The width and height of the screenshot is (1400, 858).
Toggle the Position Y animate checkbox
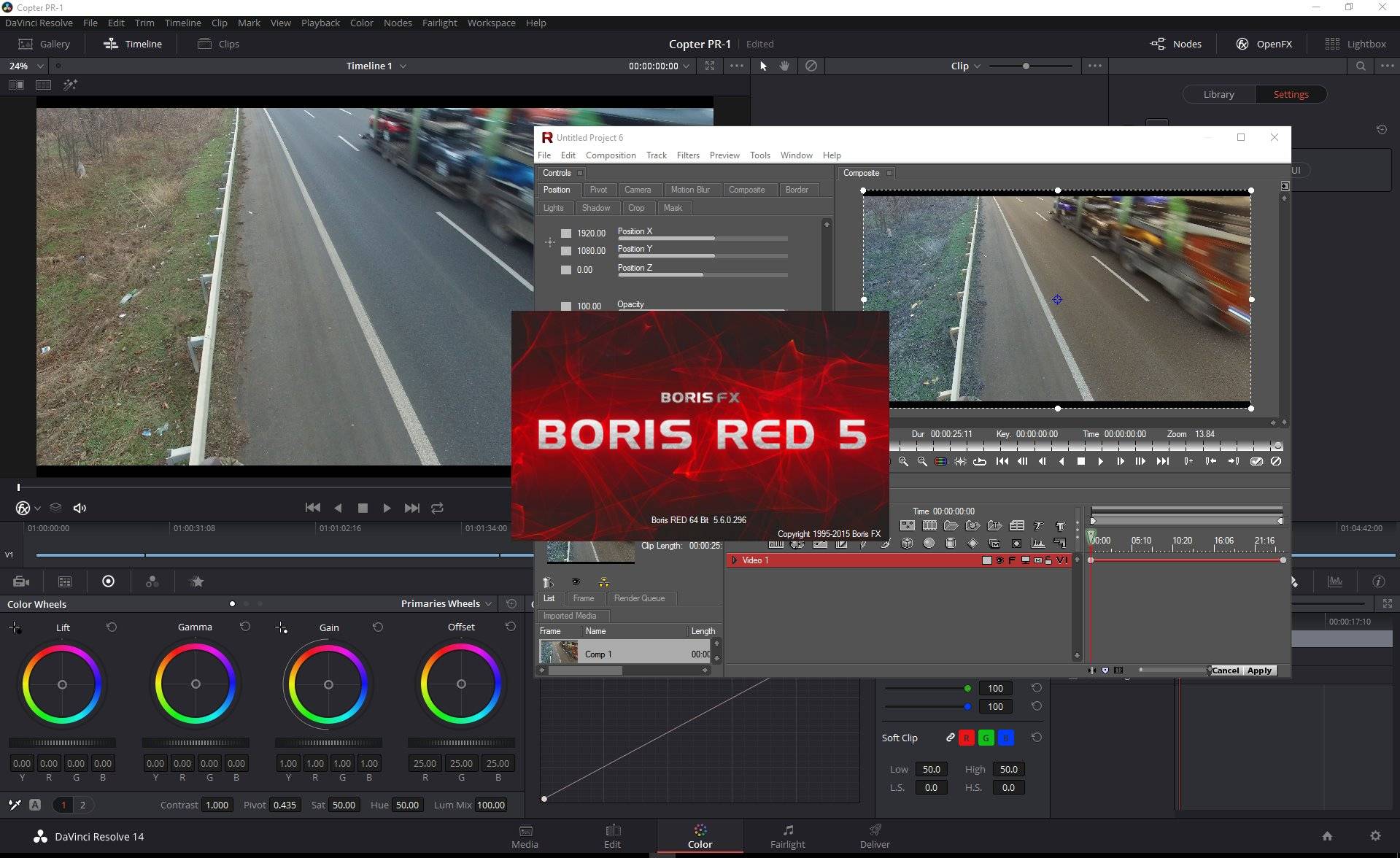pos(566,251)
